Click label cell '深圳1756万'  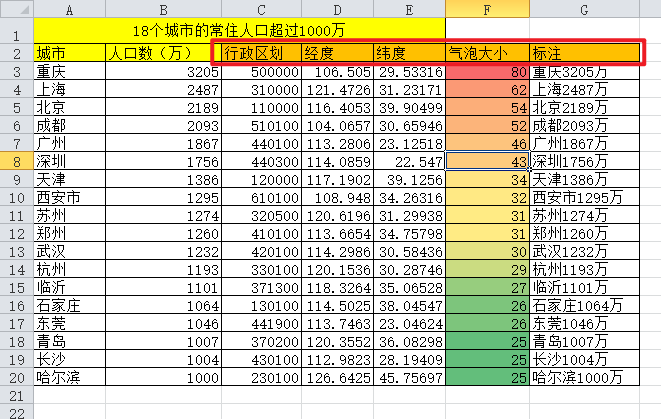coord(584,161)
